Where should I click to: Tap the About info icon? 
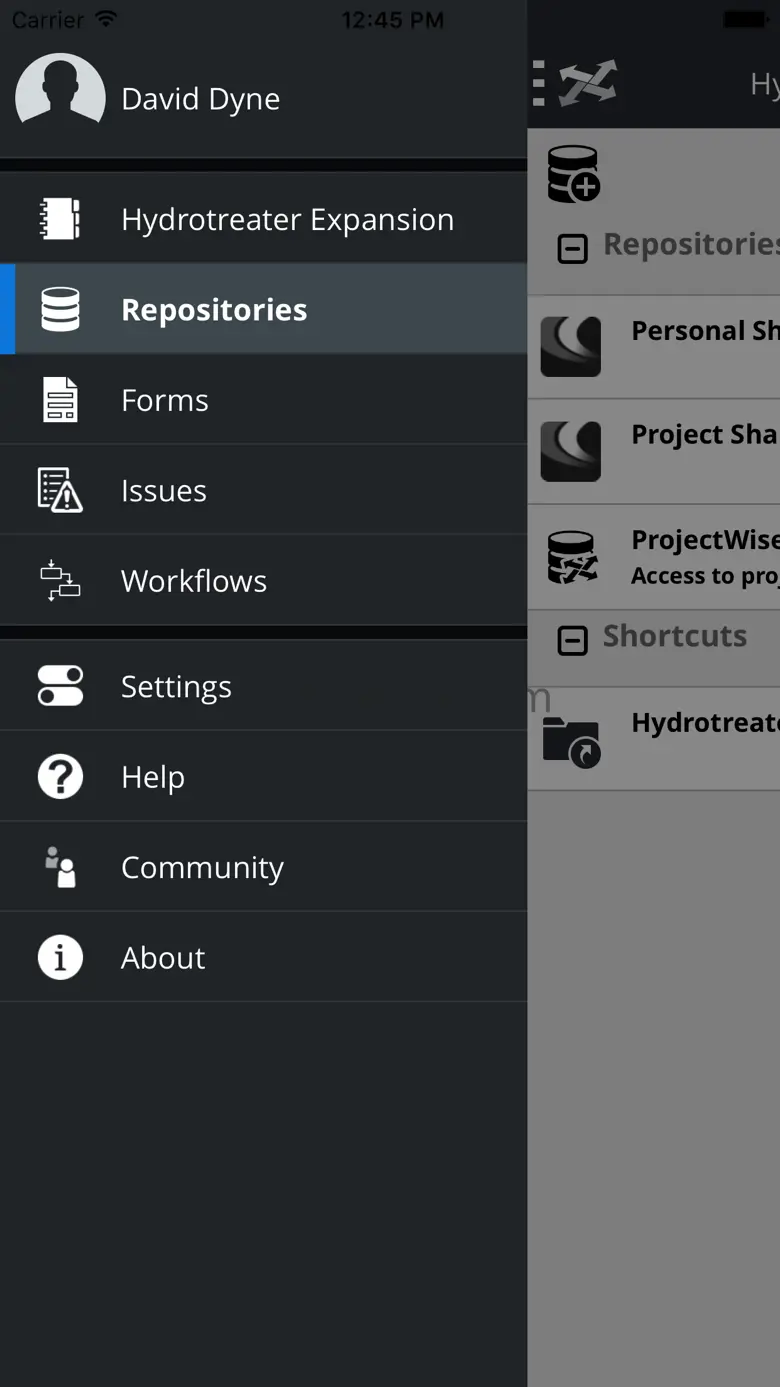click(x=60, y=957)
